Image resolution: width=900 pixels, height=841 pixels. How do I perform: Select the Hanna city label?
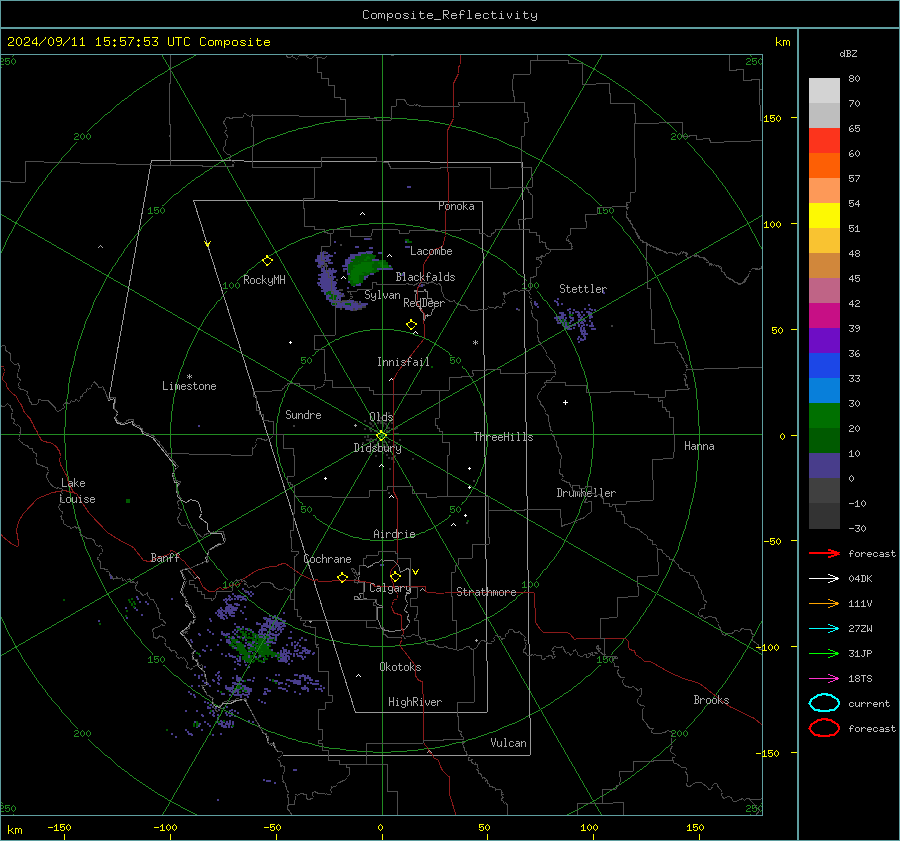[699, 446]
